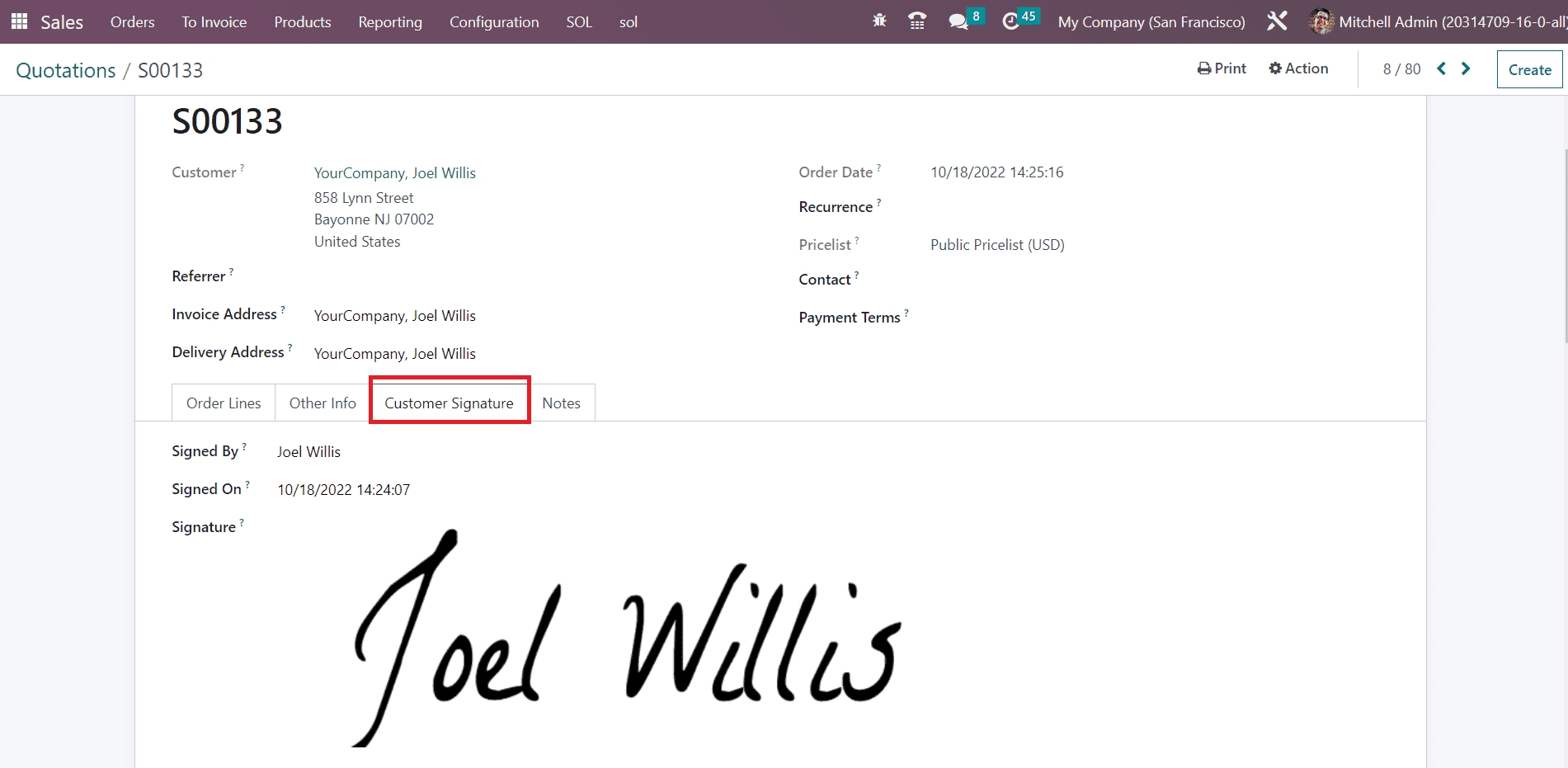Navigate back to Quotations breadcrumb
Image resolution: width=1568 pixels, height=768 pixels.
click(x=66, y=70)
